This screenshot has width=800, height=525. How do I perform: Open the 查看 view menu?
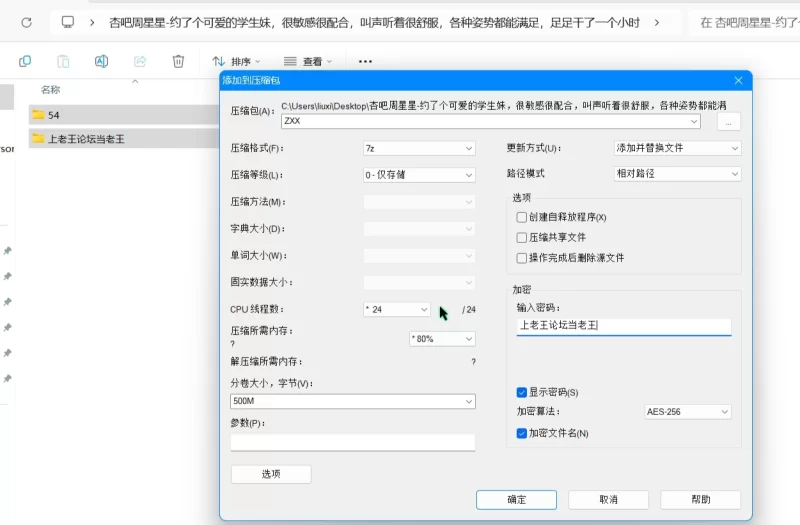pyautogui.click(x=308, y=62)
